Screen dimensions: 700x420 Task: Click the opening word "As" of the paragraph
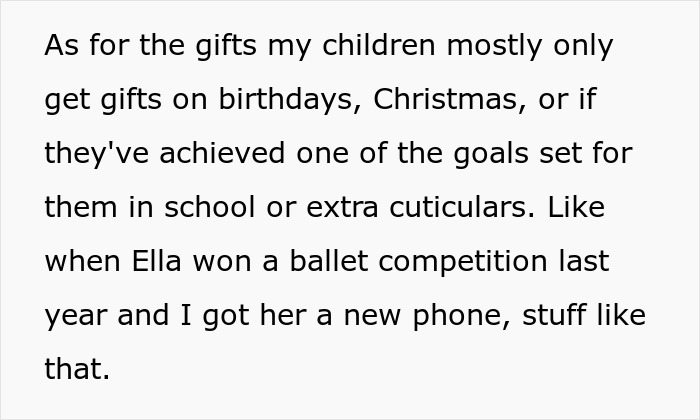click(60, 46)
